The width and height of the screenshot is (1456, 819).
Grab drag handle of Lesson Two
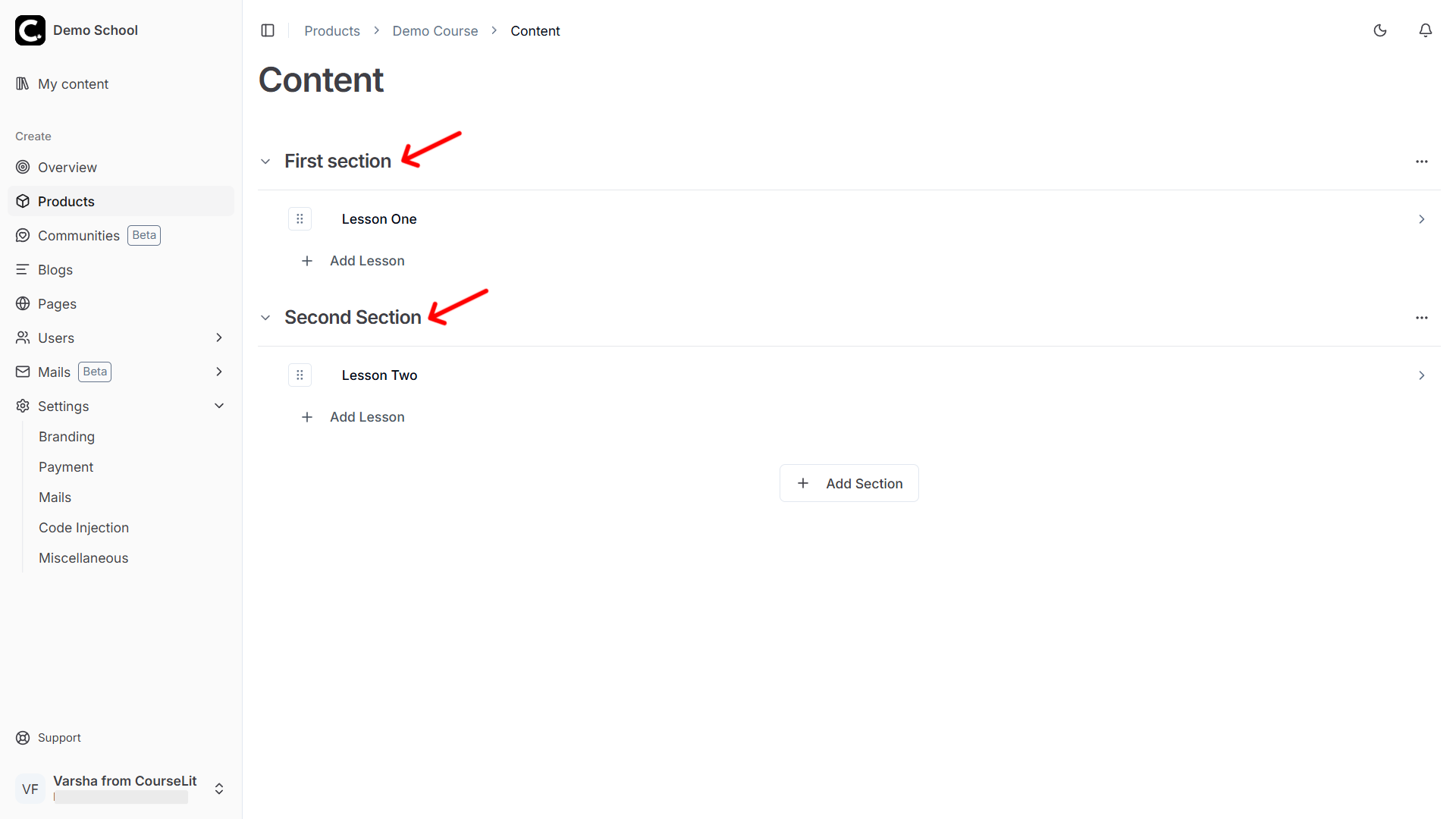[x=300, y=375]
